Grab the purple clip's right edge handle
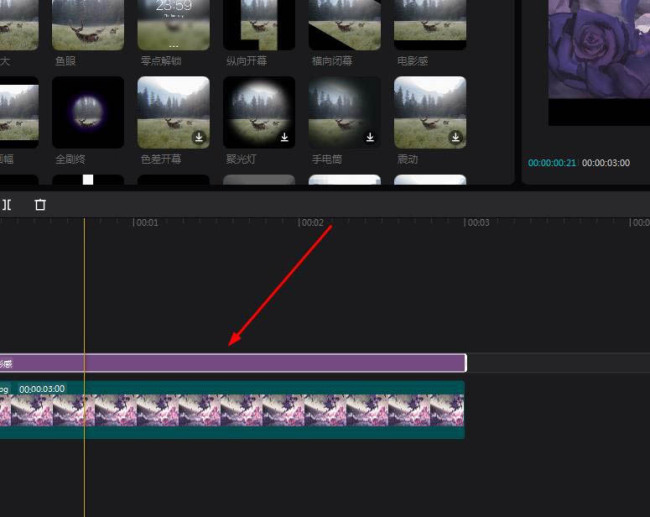Screen dimensions: 650x517 click(466, 363)
